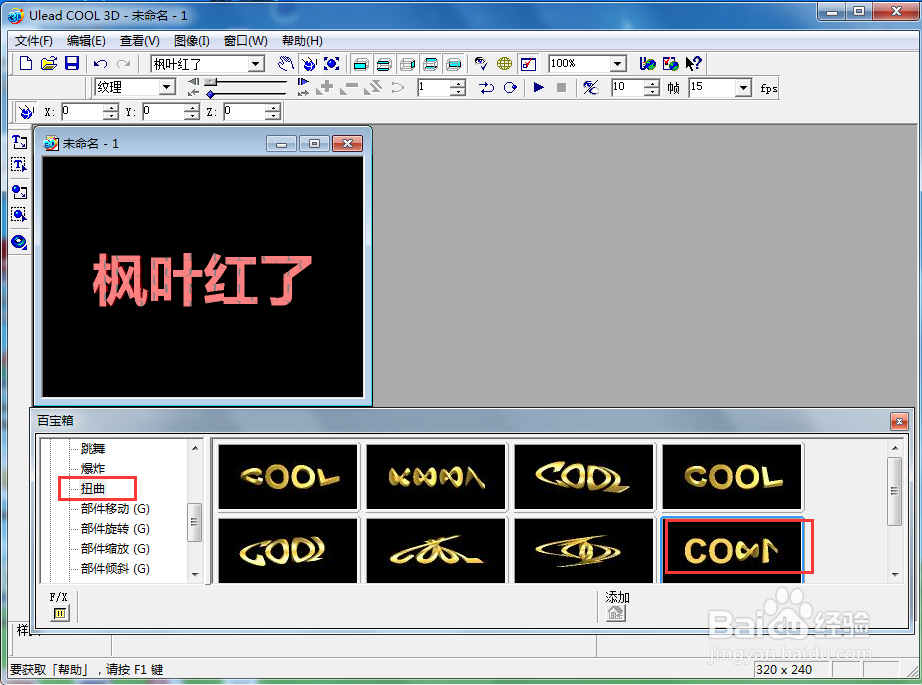
Task: Toggle the side face icon
Action: (407, 64)
